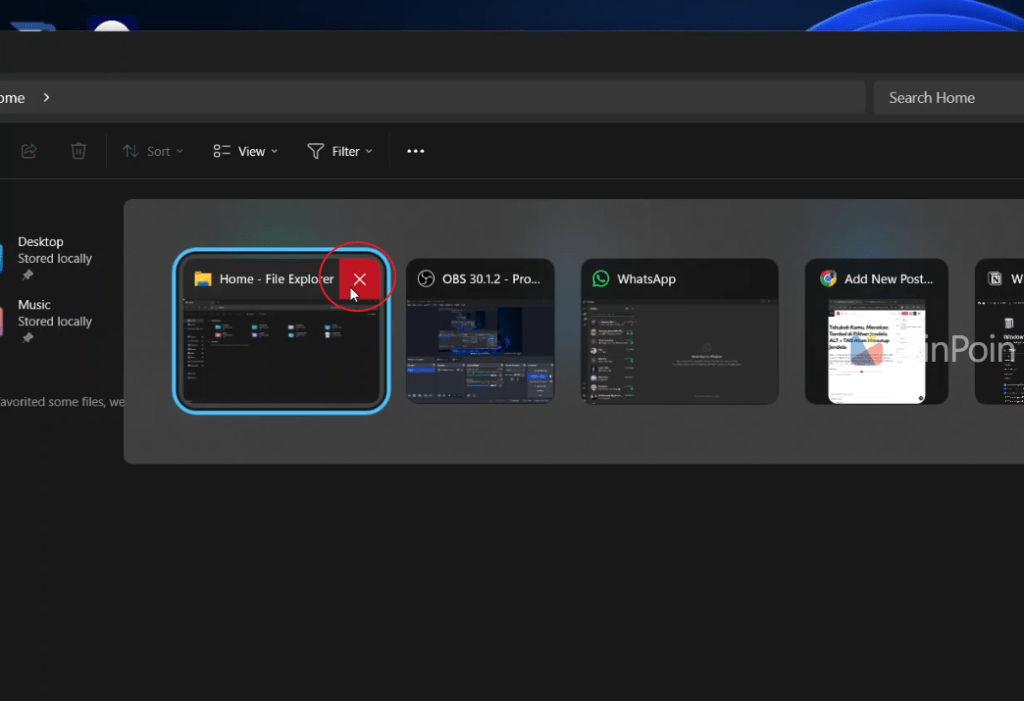Open the View dropdown
The width and height of the screenshot is (1024, 701).
click(x=245, y=151)
